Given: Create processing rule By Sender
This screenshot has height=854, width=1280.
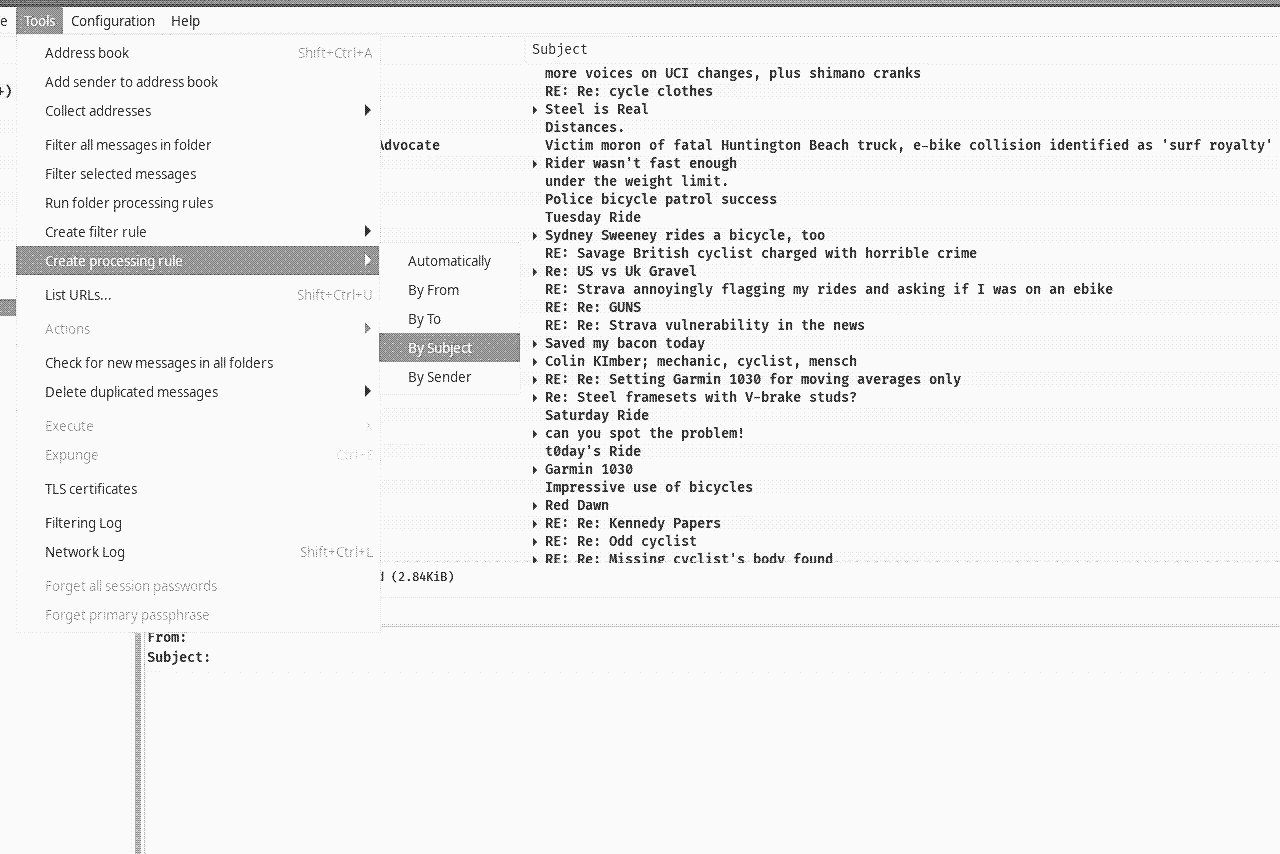Looking at the screenshot, I should click(450, 377).
